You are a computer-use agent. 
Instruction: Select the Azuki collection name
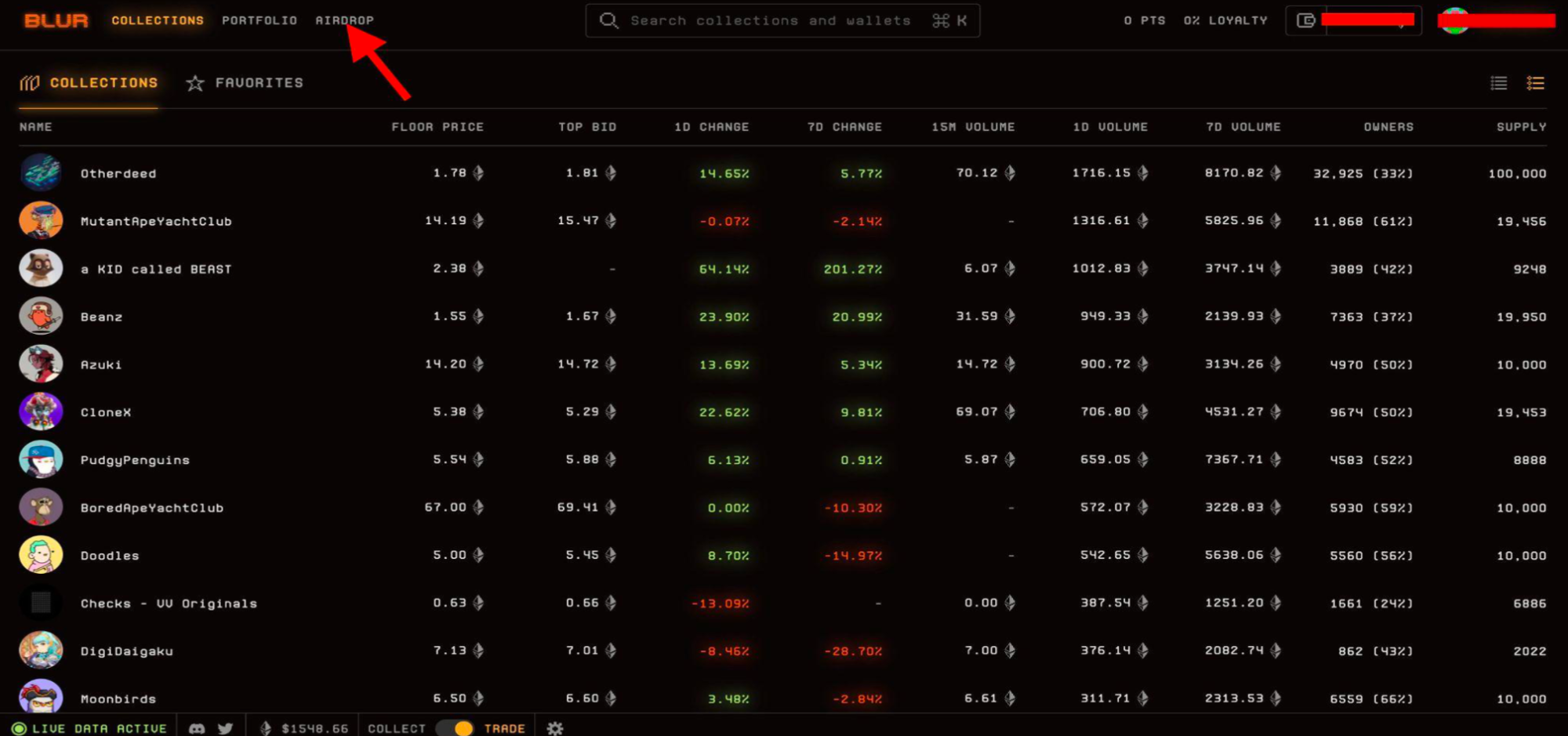pyautogui.click(x=101, y=365)
